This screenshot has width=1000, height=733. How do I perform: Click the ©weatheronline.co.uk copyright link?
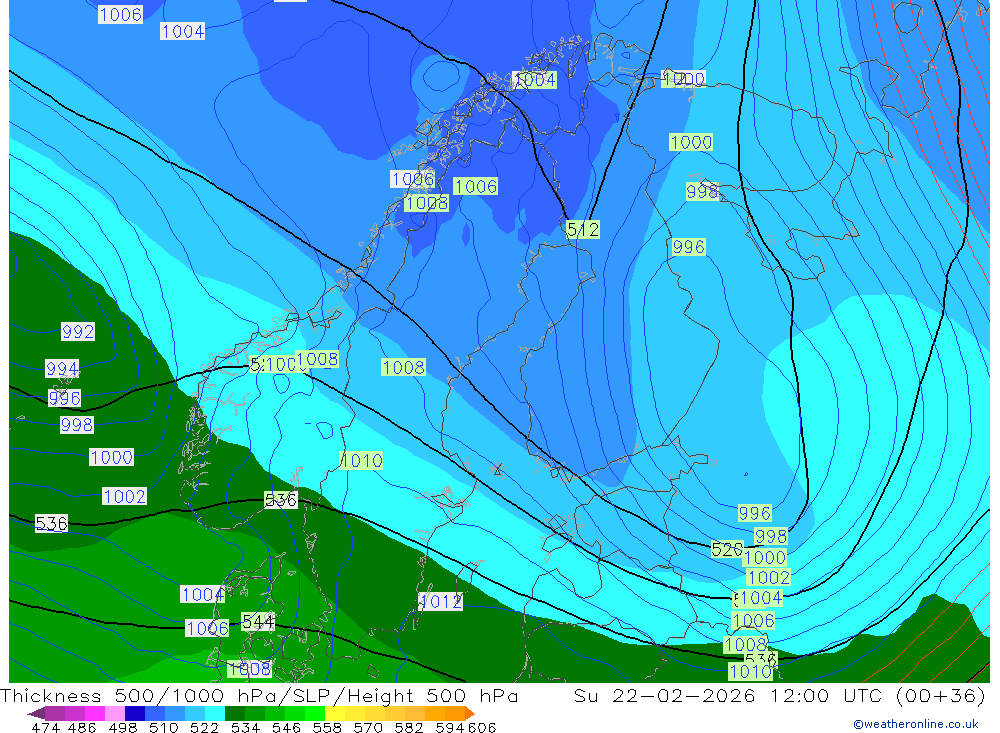915,723
